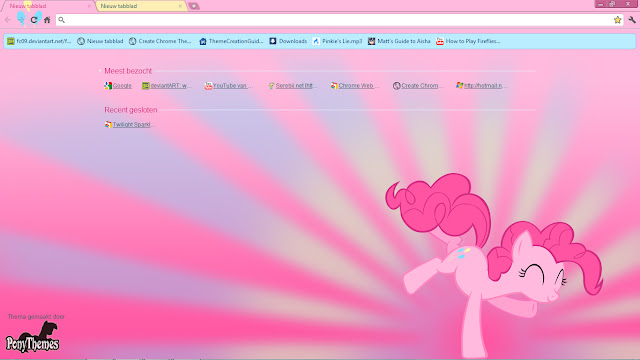Focus the address bar input

[x=339, y=20]
